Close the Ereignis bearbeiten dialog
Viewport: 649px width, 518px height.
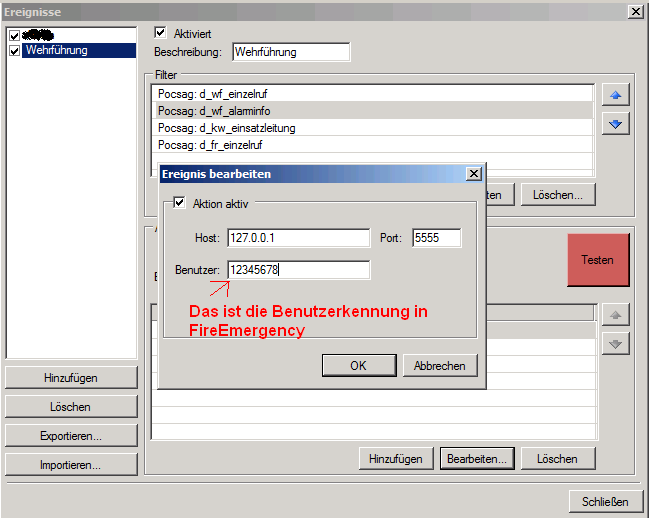pos(474,174)
